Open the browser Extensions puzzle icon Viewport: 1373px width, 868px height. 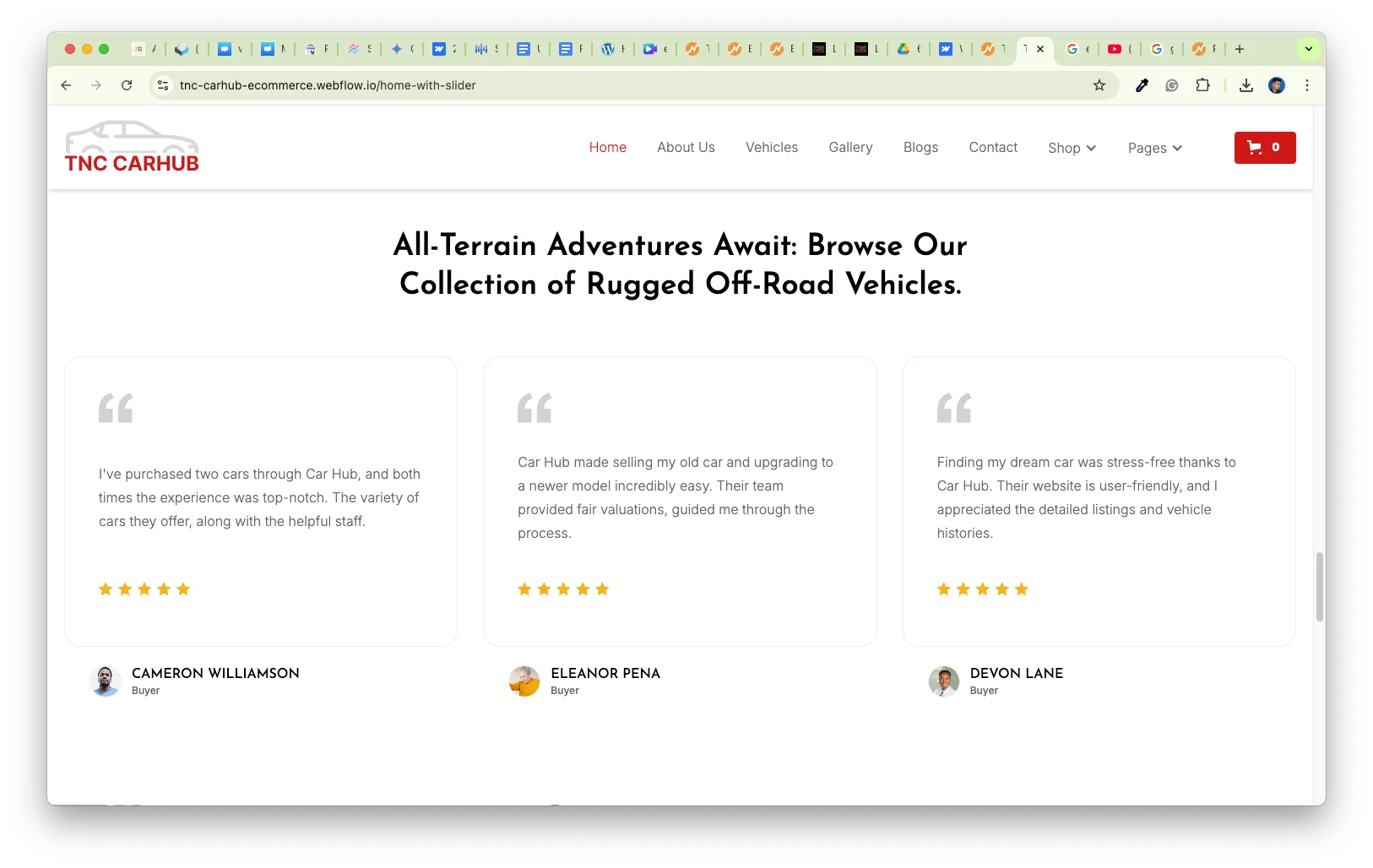[x=1202, y=85]
